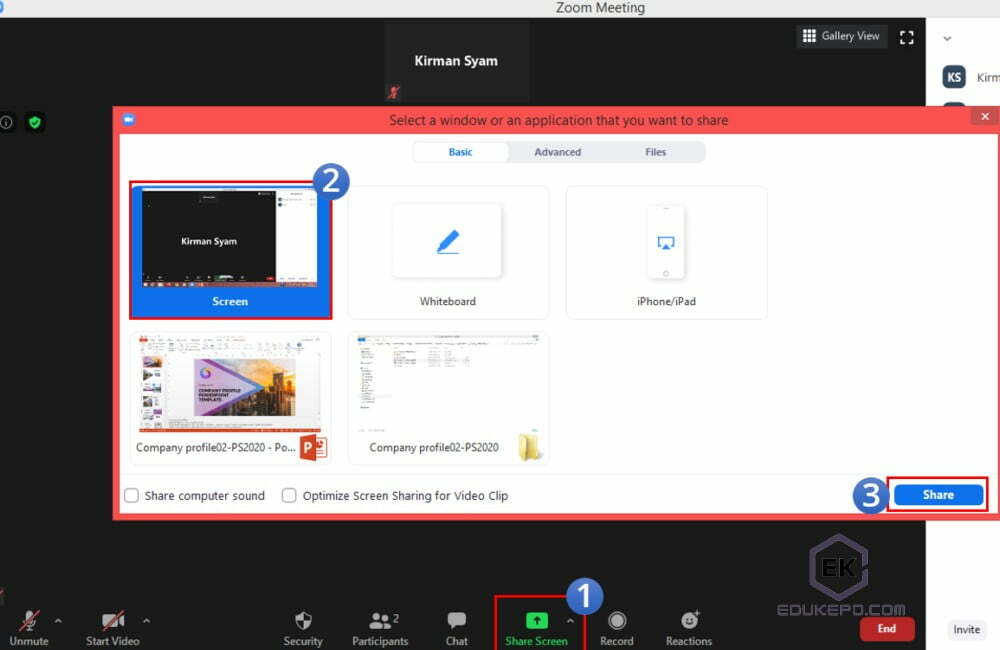Expand microphone audio options chevron

56,622
